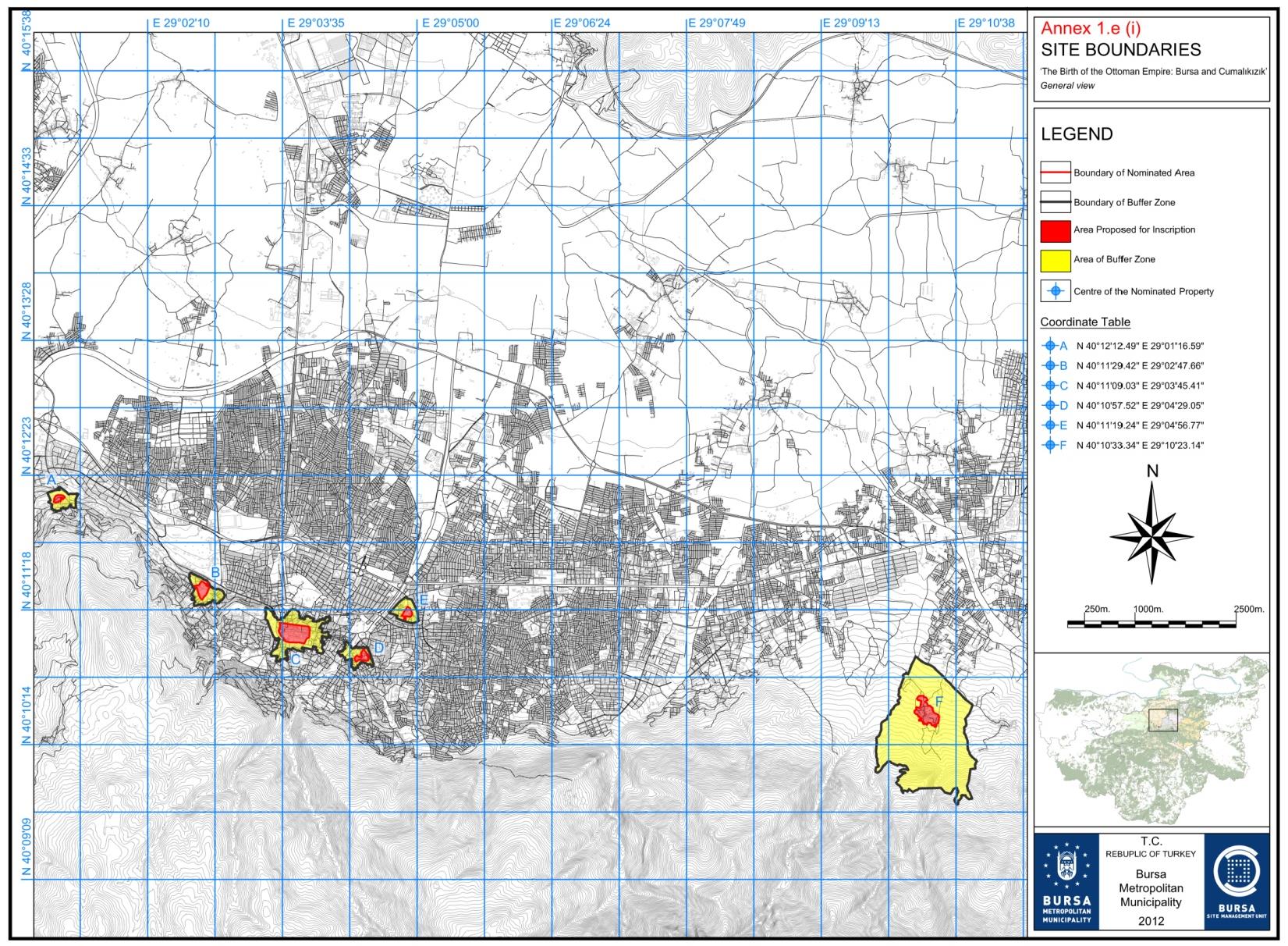This screenshot has height=946, width=1288.
Task: Click longitude label 'E 29°06'24'
Action: point(582,23)
